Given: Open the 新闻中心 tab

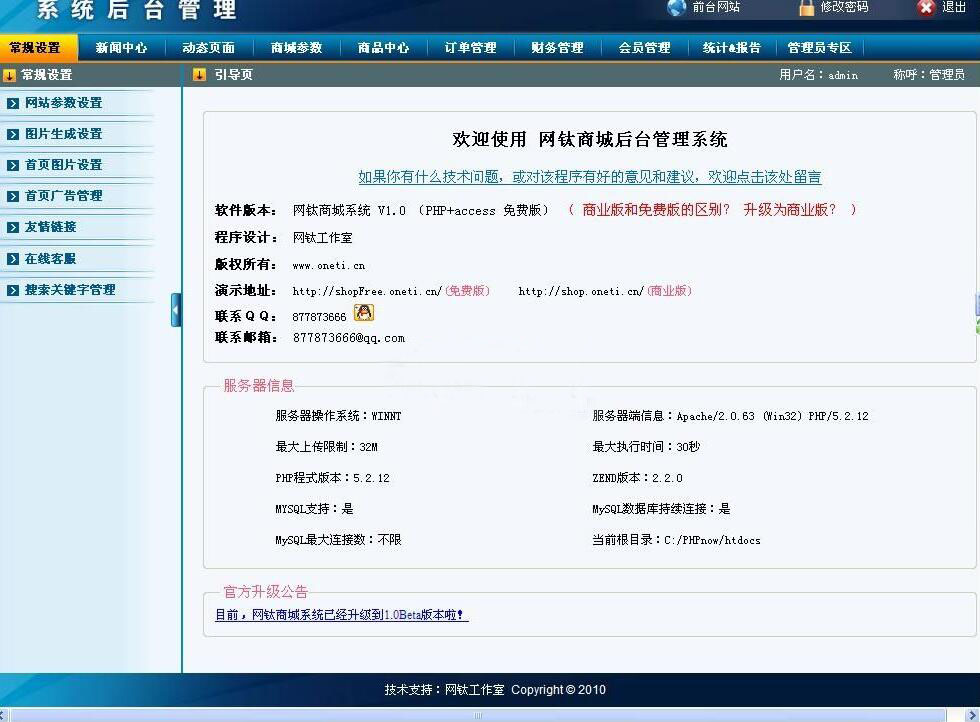Looking at the screenshot, I should point(121,48).
